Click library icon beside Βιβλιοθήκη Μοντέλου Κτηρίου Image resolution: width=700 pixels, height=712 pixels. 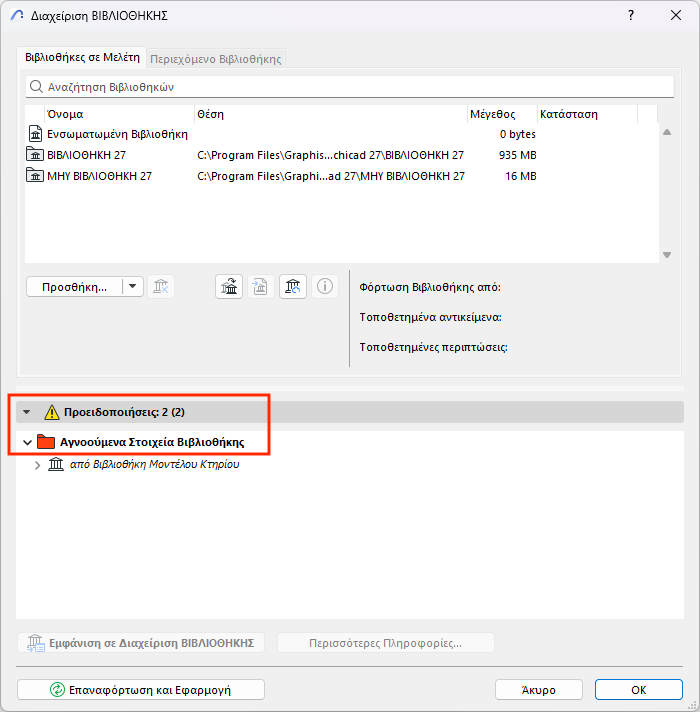56,464
